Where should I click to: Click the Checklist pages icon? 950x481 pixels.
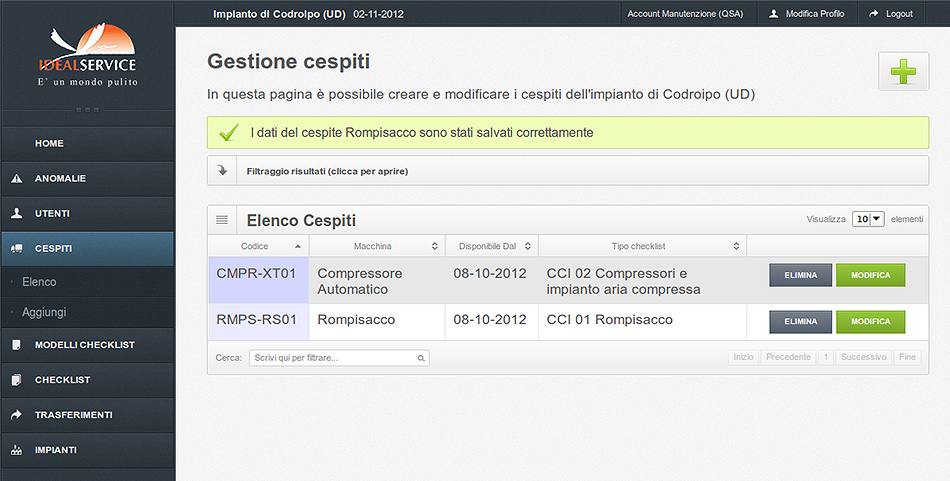point(17,380)
